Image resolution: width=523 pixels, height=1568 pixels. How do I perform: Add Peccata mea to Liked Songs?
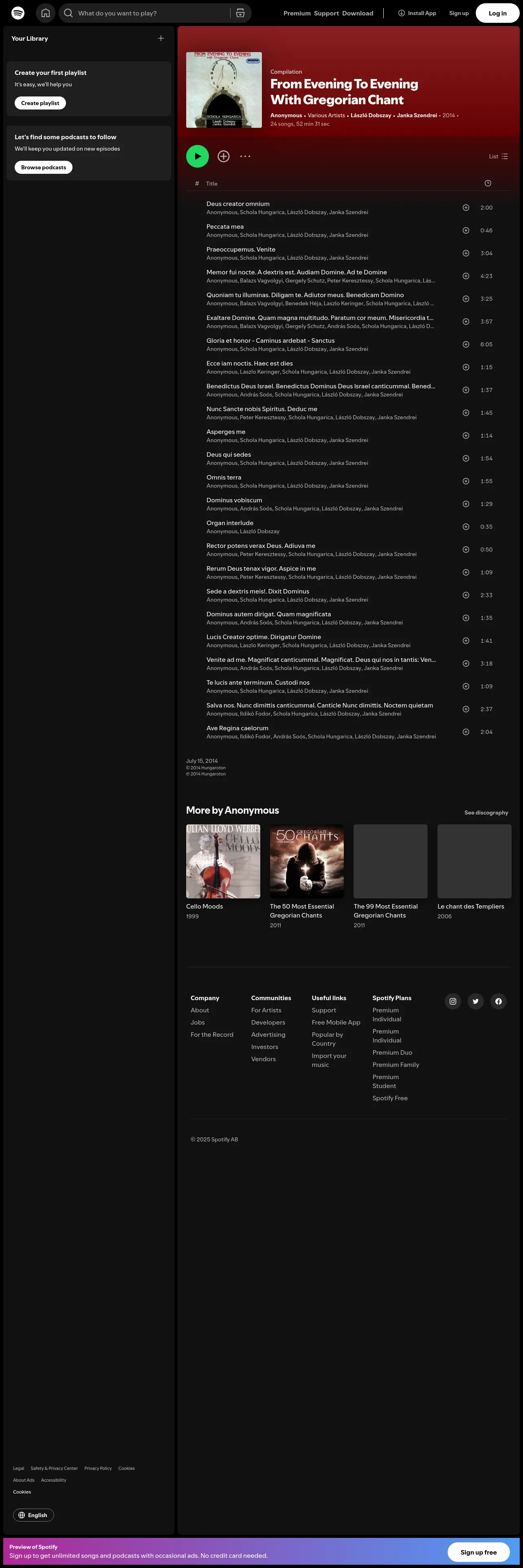pyautogui.click(x=466, y=231)
